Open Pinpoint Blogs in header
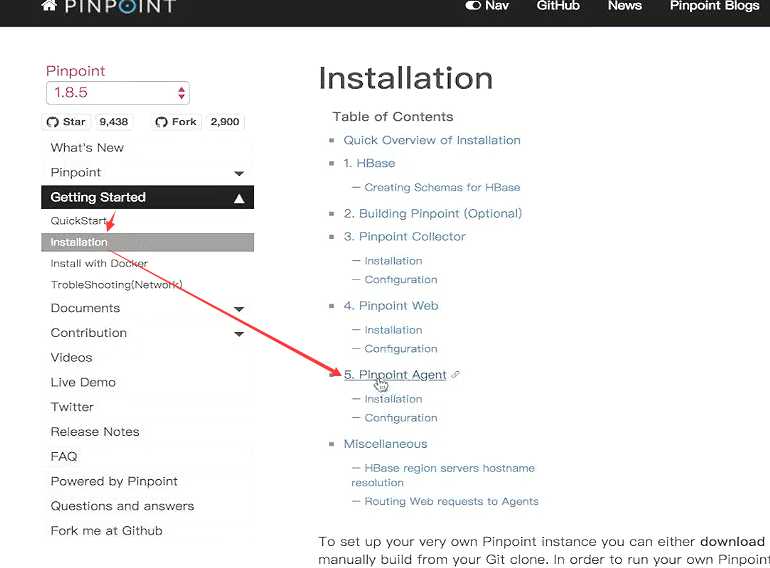This screenshot has height=568, width=770. click(x=715, y=5)
